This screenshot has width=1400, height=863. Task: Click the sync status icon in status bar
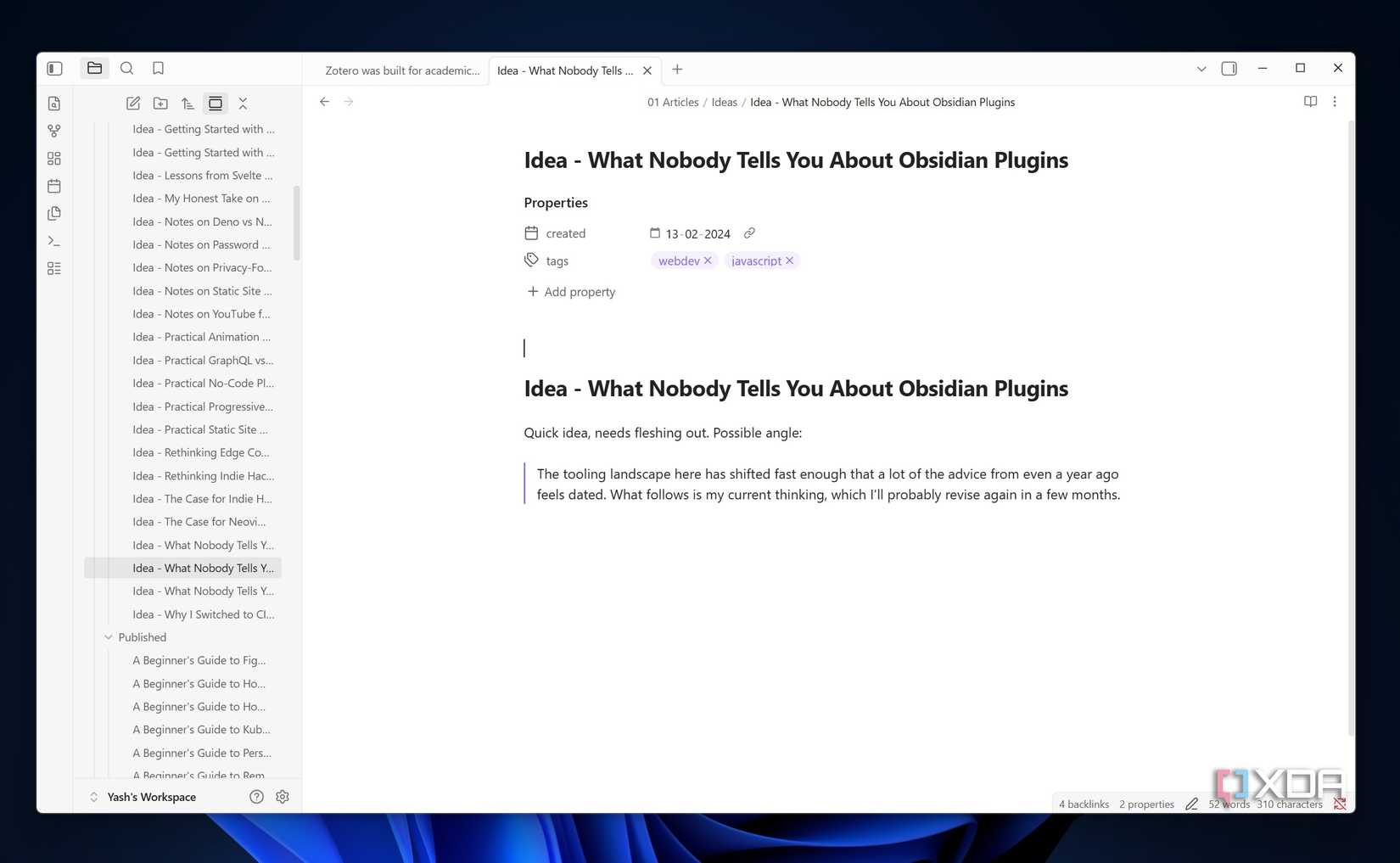pyautogui.click(x=1340, y=804)
